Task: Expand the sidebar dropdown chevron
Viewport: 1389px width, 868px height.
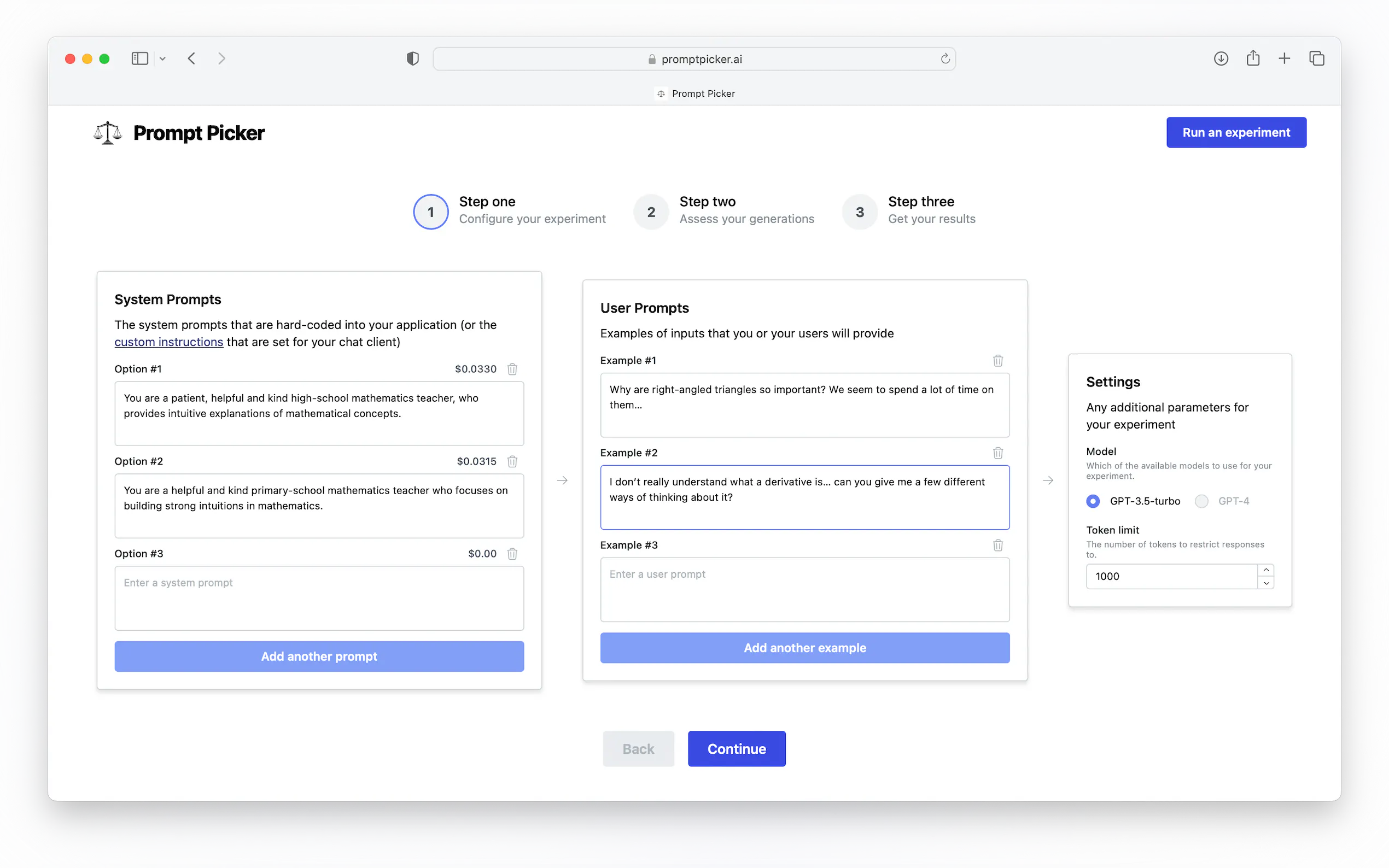Action: (162, 58)
